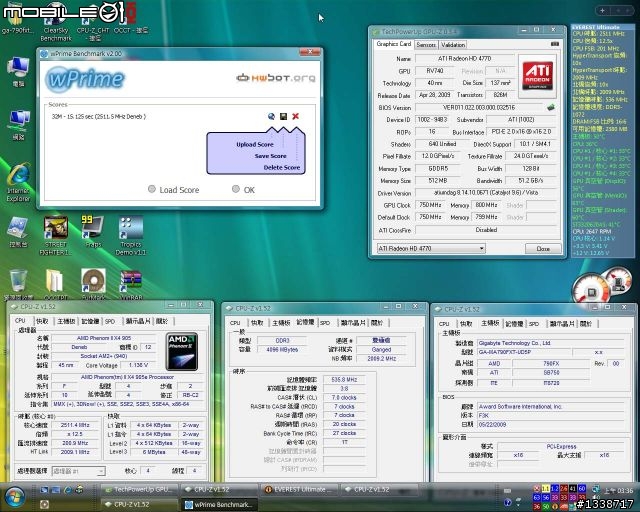Launch the WinRAR desktop shortcut
The height and width of the screenshot is (512, 640).
point(131,284)
